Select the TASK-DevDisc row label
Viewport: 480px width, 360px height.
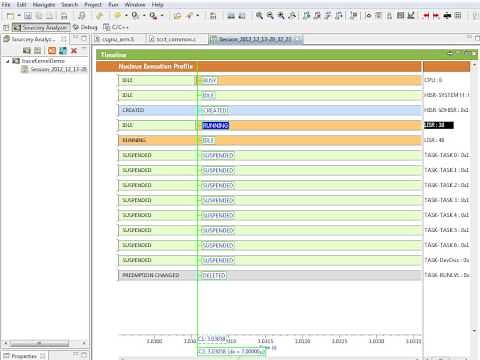coord(446,260)
